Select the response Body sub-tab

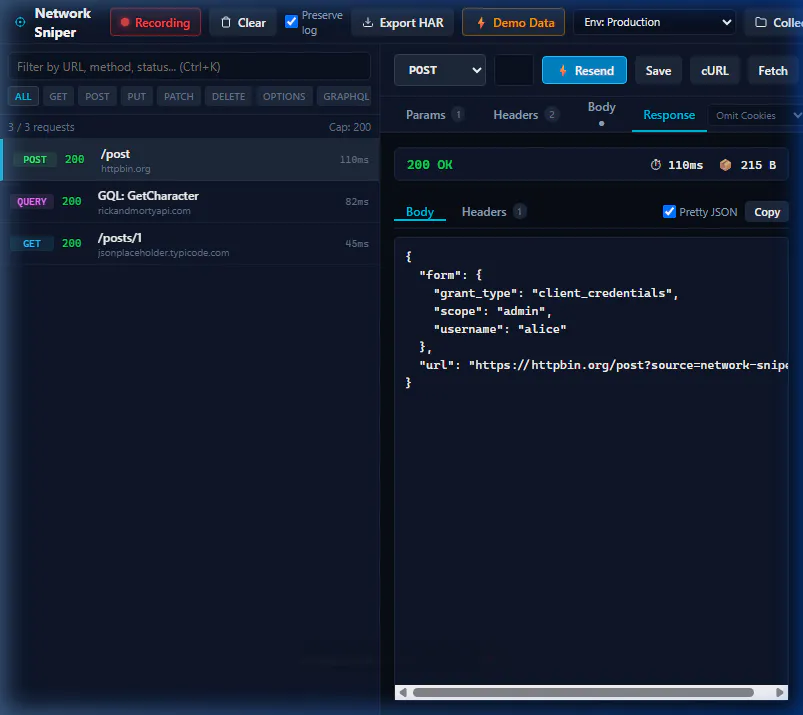[x=420, y=212]
